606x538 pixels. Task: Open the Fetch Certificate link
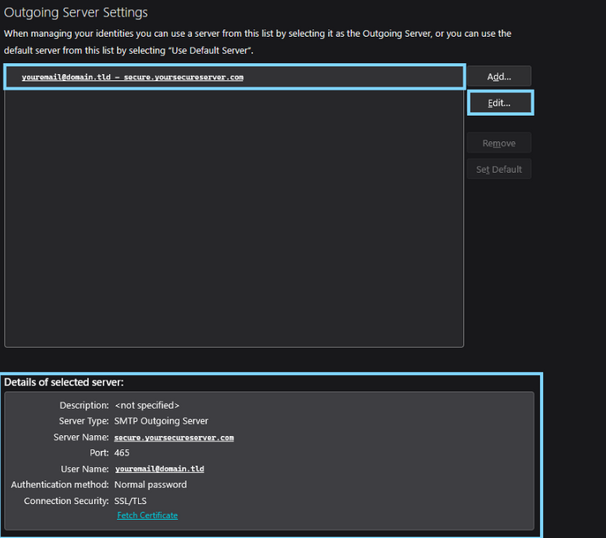pyautogui.click(x=147, y=516)
